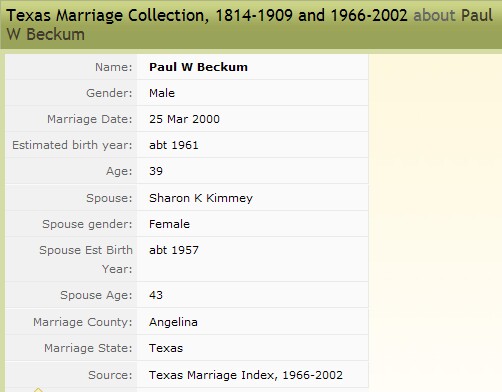Click the Source field label
The image size is (502, 392).
110,375
